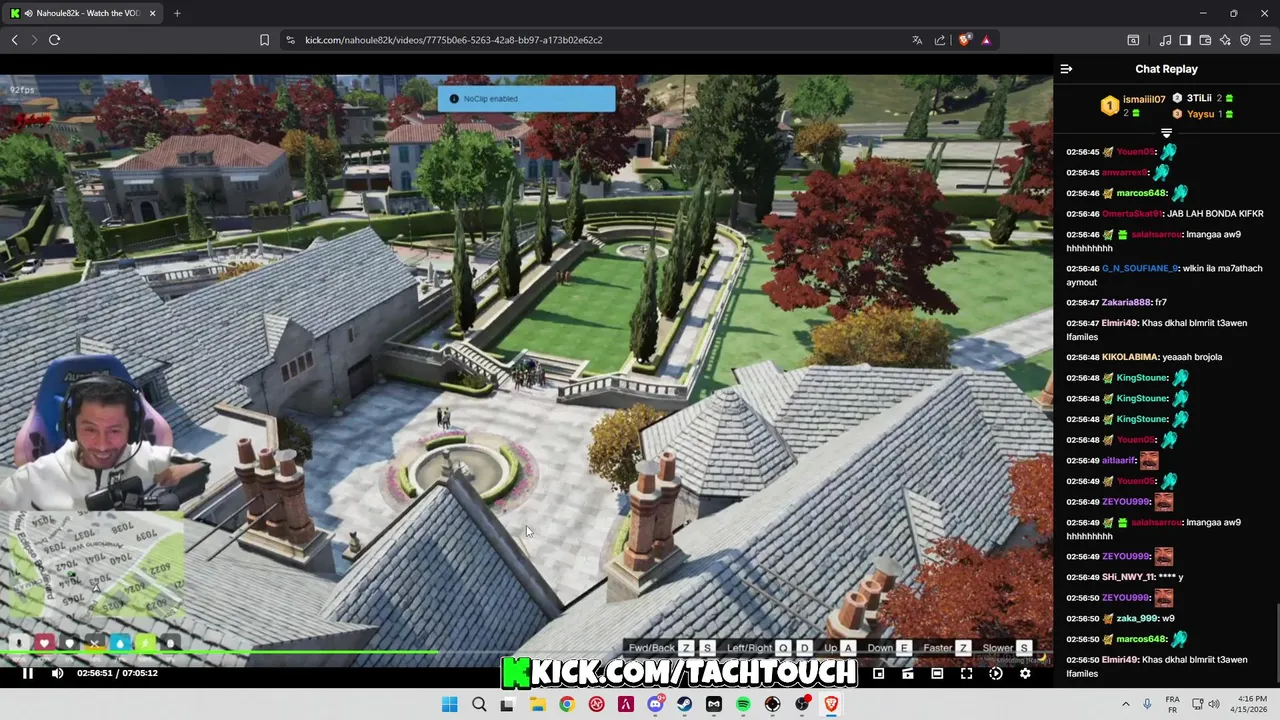The height and width of the screenshot is (720, 1280).
Task: Open video player settings gear
Action: click(x=1025, y=674)
